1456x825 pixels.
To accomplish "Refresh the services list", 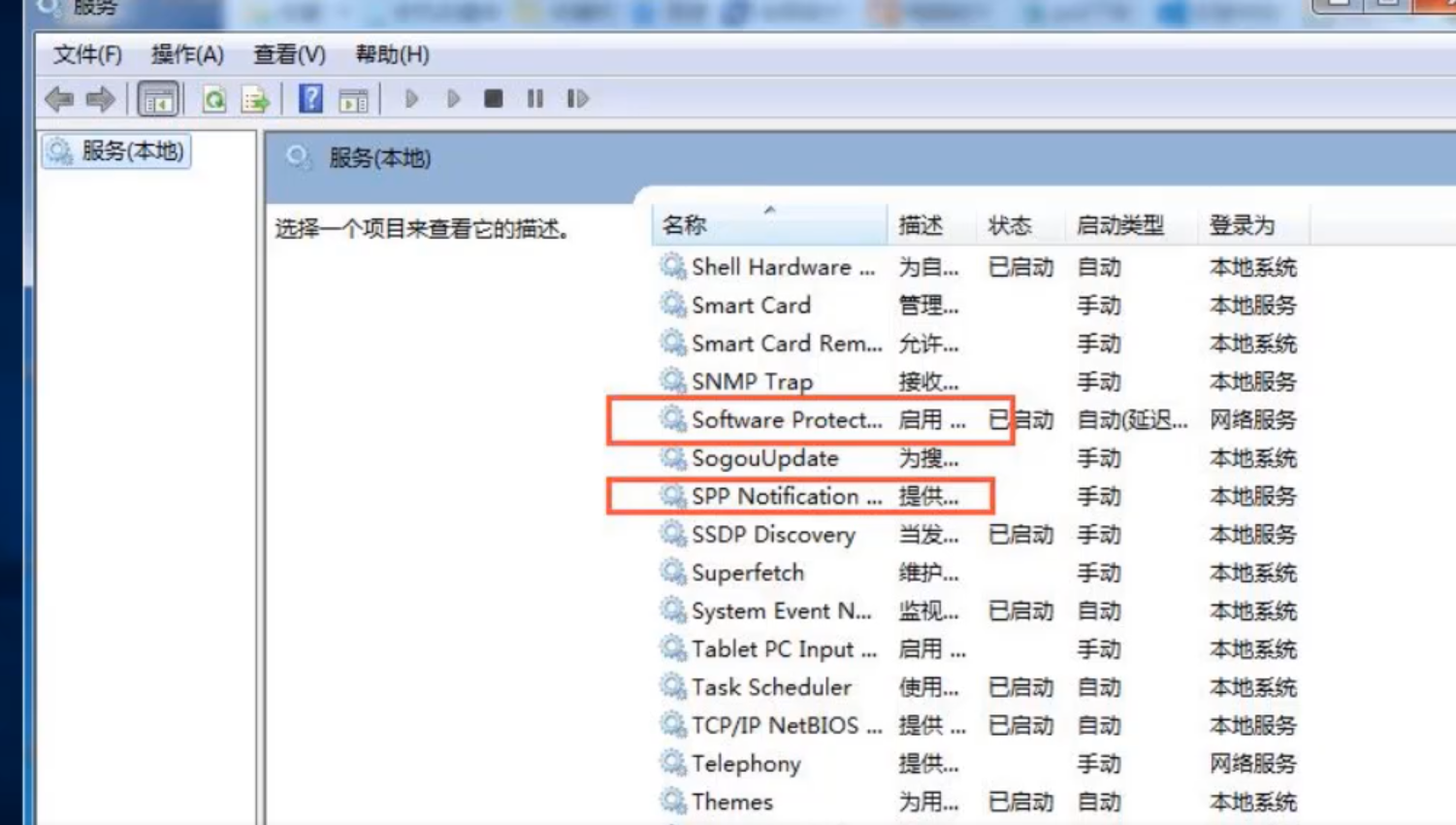I will tap(213, 98).
